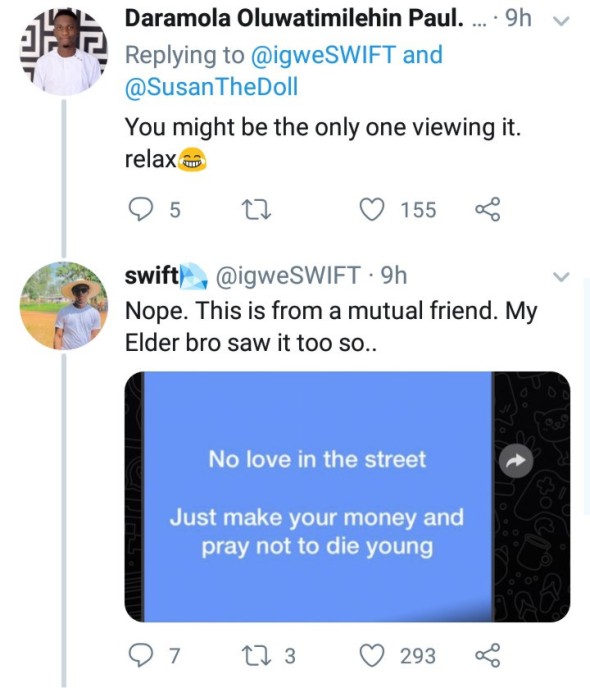590x688 pixels.
Task: Open Daramola Oluwatimilehin Paul's name
Action: 294,19
